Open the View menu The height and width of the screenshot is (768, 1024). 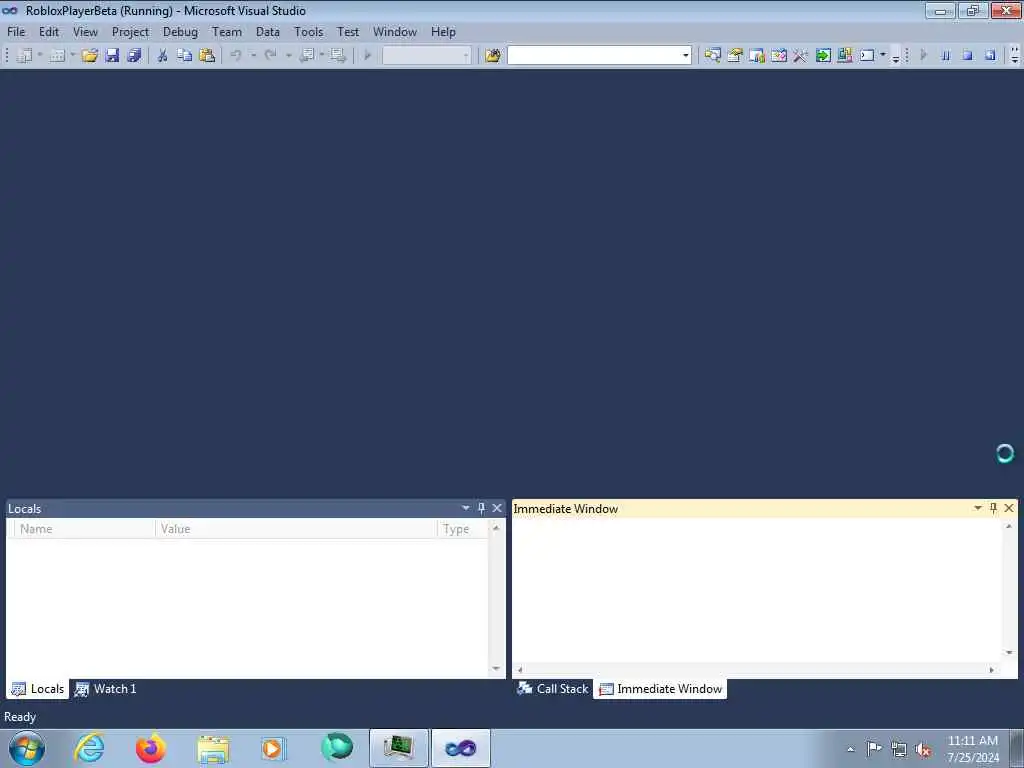click(x=85, y=31)
